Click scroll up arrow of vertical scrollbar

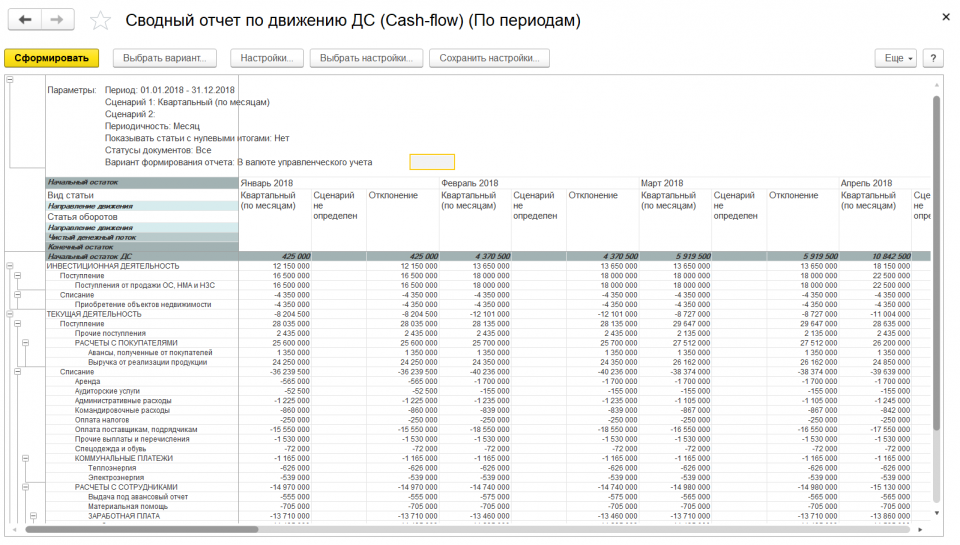[936, 85]
